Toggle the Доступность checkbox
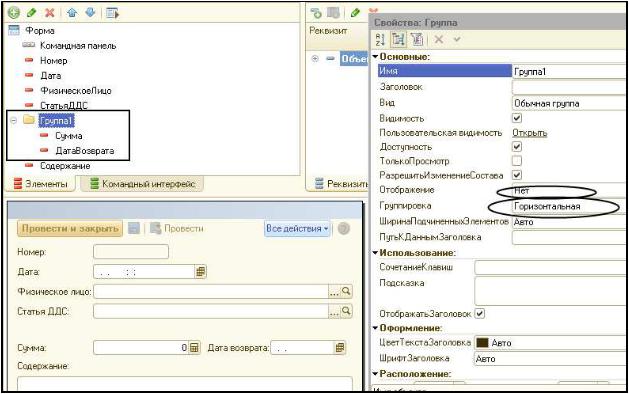The image size is (629, 394). (x=517, y=146)
